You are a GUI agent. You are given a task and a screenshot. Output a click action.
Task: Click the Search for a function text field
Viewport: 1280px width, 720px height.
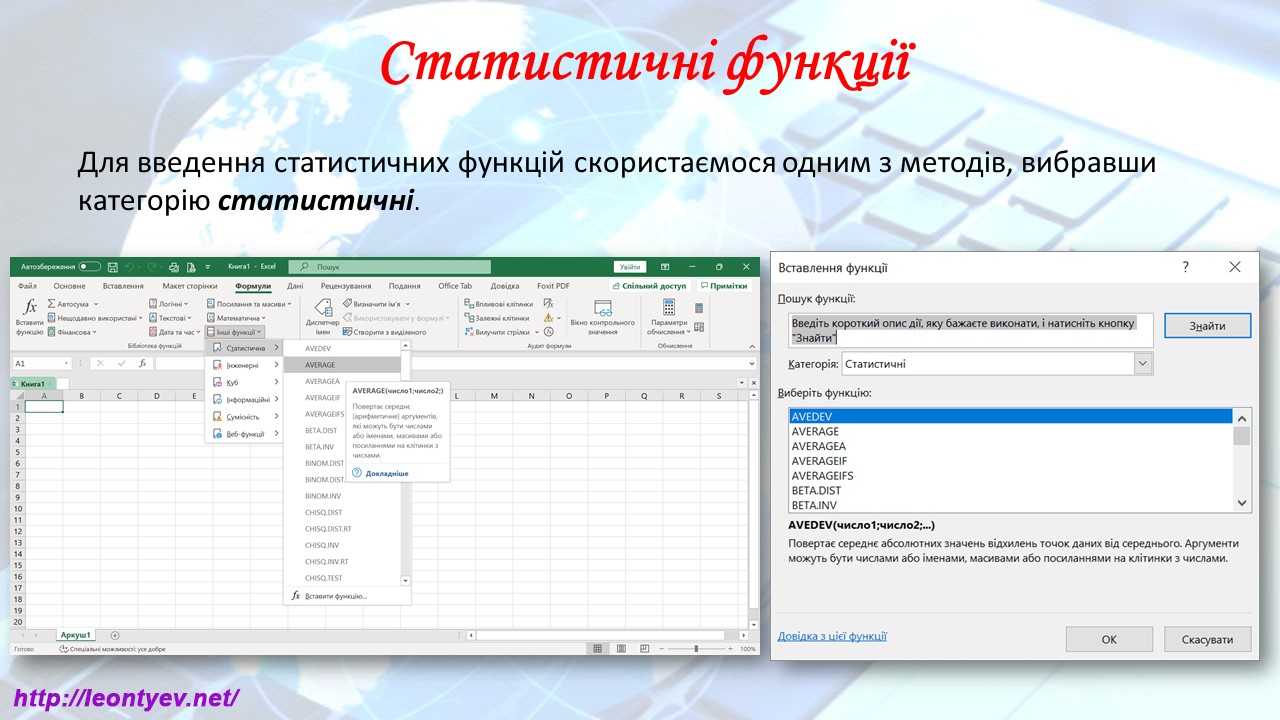pos(970,330)
